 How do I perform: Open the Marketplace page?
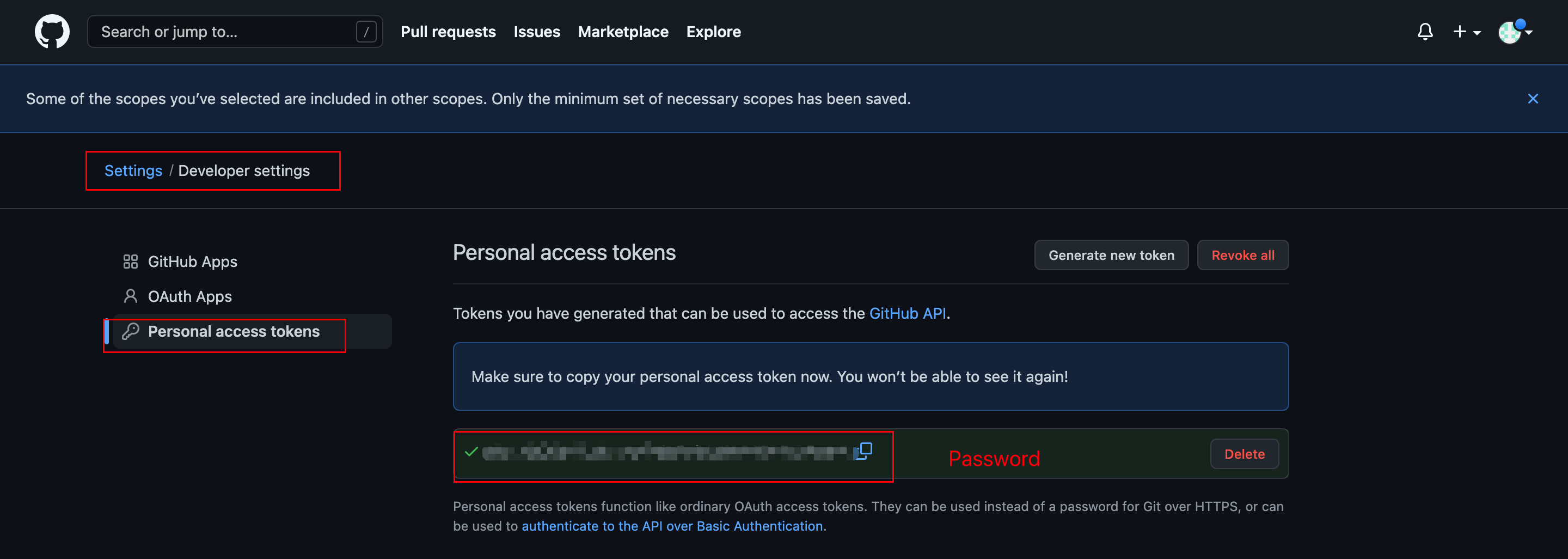623,32
